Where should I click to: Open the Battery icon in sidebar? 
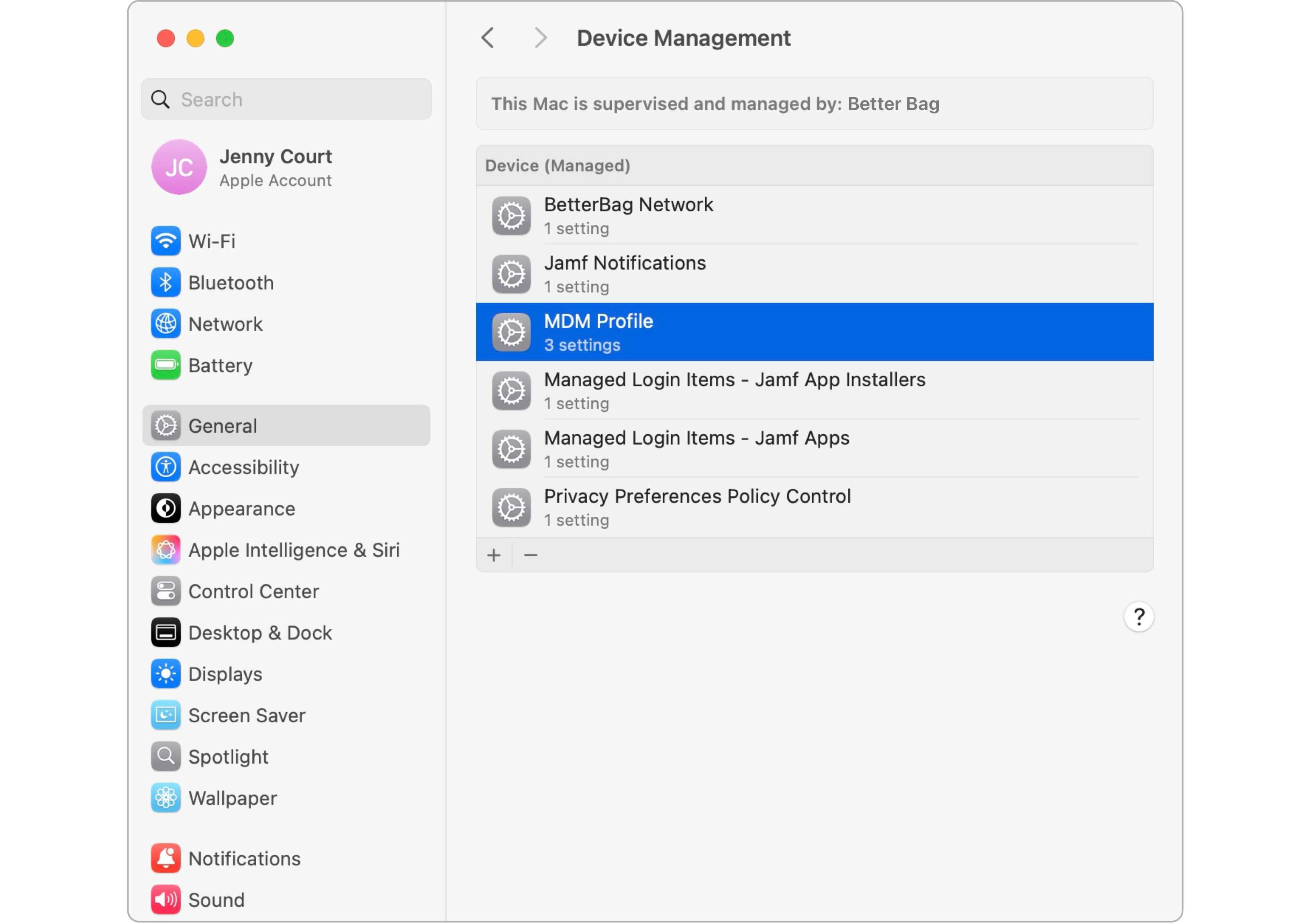[x=165, y=365]
